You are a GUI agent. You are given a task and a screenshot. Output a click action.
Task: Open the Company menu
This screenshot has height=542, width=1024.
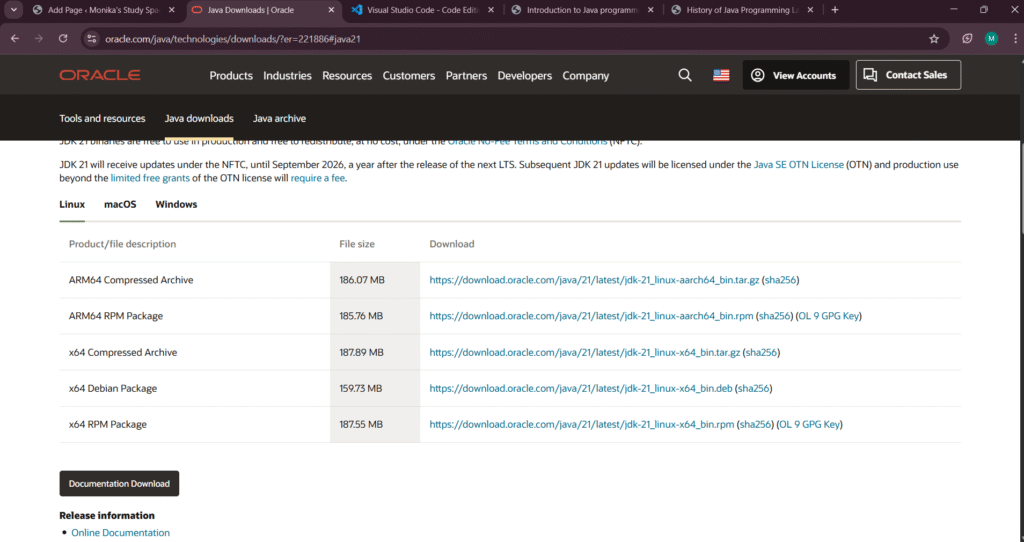pos(586,76)
